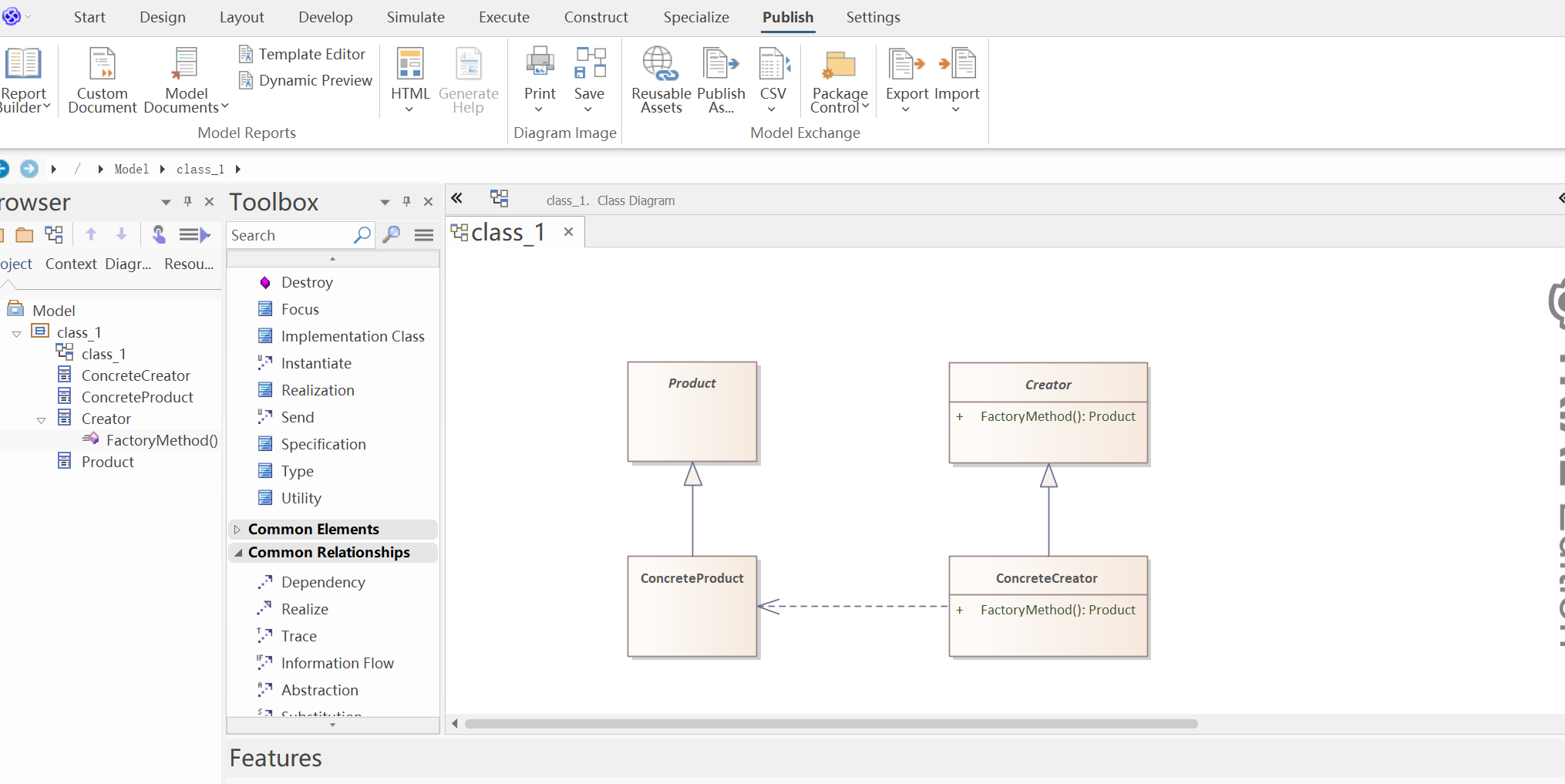Click Dynamic Preview button
The image size is (1565, 784).
click(306, 80)
